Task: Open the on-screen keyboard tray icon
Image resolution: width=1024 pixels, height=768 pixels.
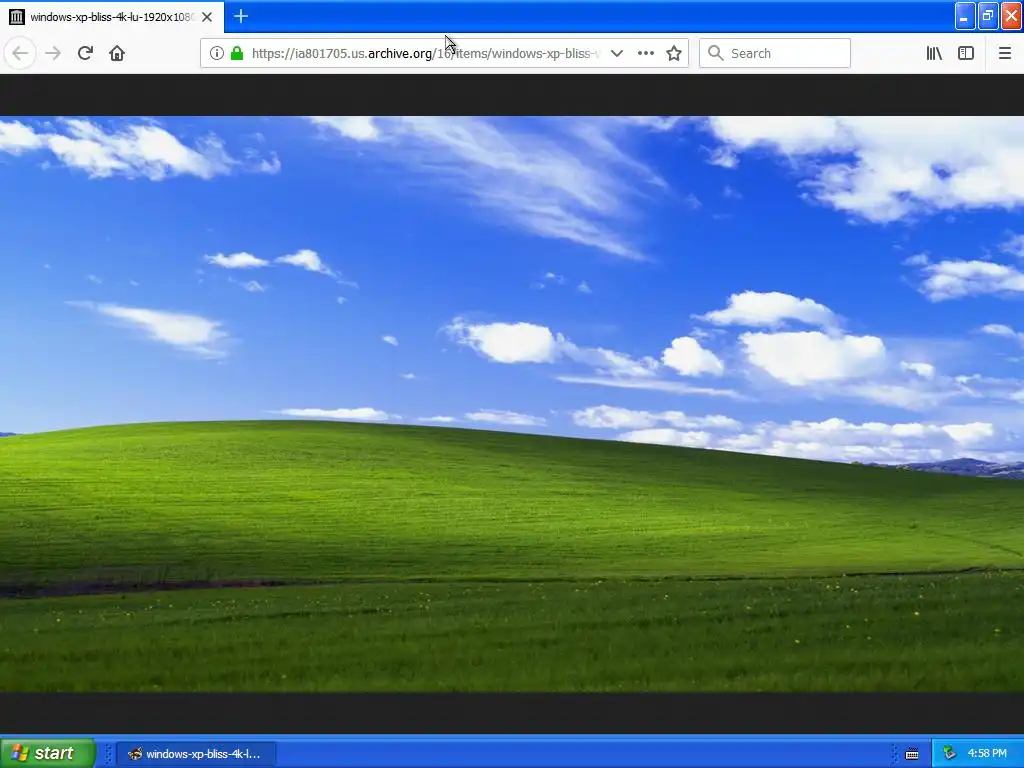Action: (x=912, y=754)
